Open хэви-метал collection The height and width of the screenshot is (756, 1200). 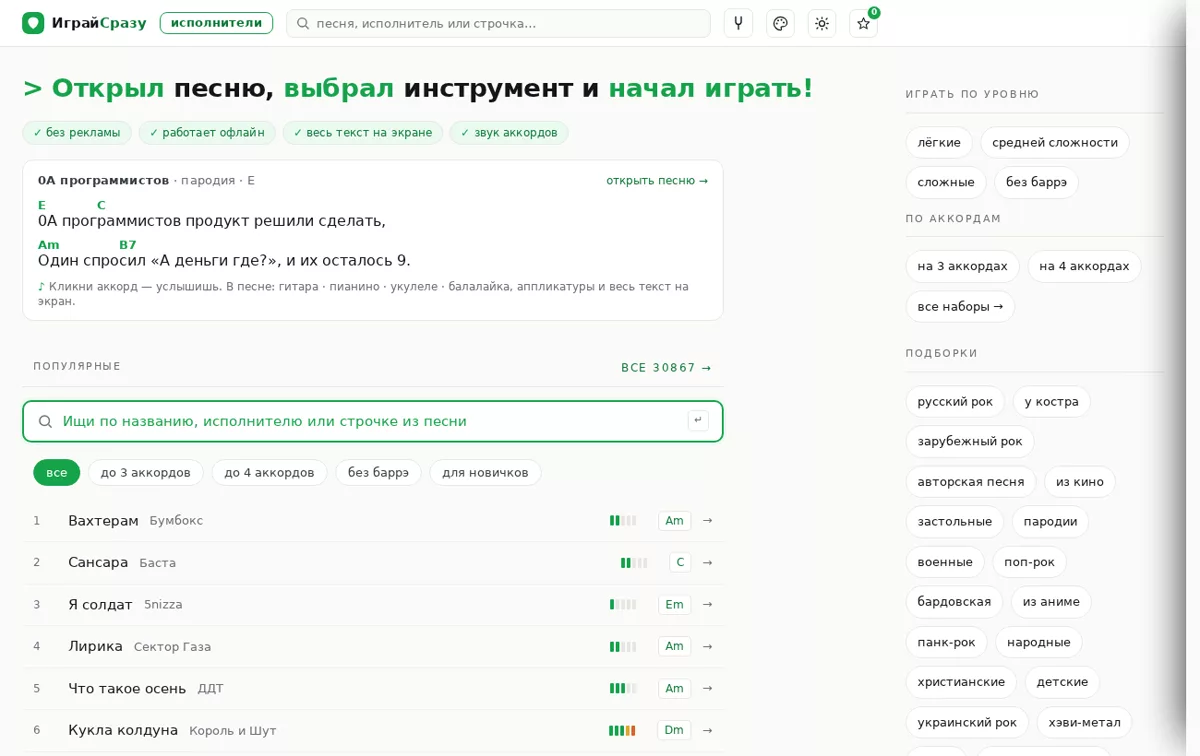[1084, 722]
